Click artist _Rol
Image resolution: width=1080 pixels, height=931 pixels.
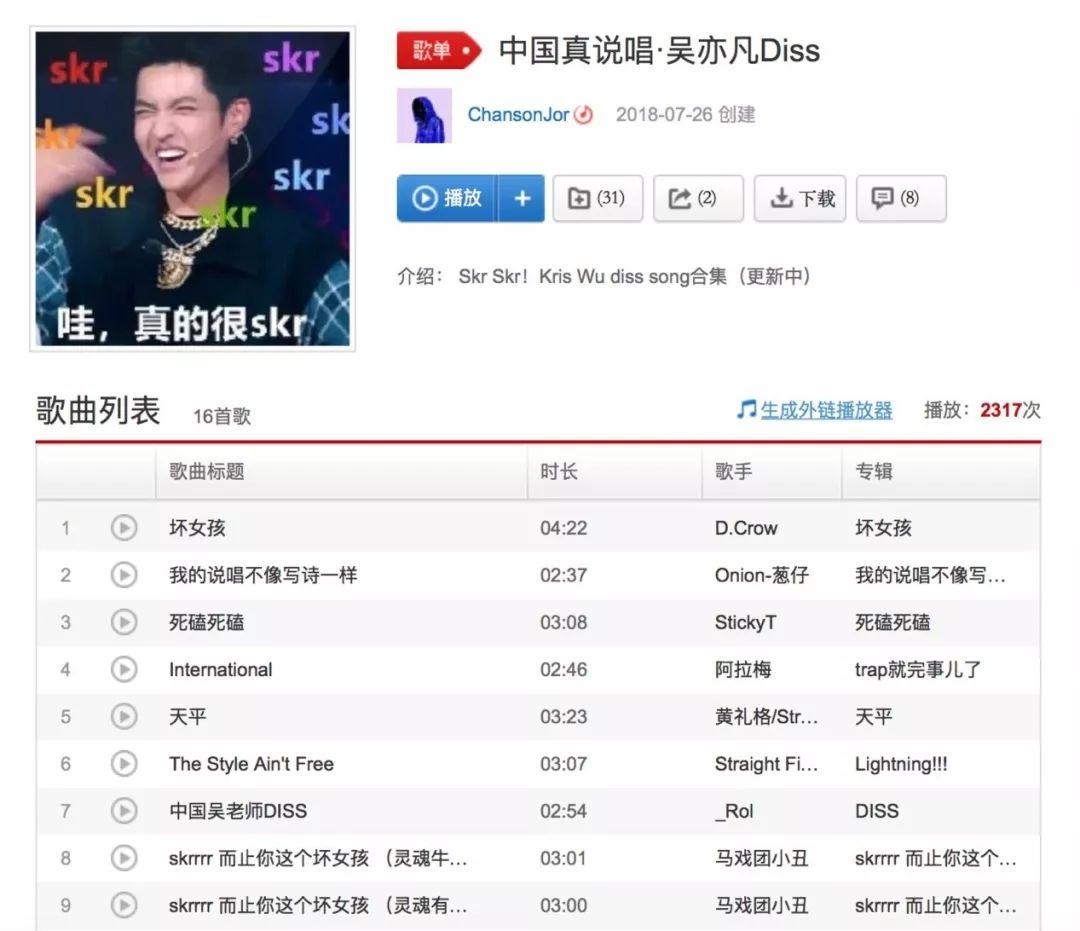click(x=734, y=811)
